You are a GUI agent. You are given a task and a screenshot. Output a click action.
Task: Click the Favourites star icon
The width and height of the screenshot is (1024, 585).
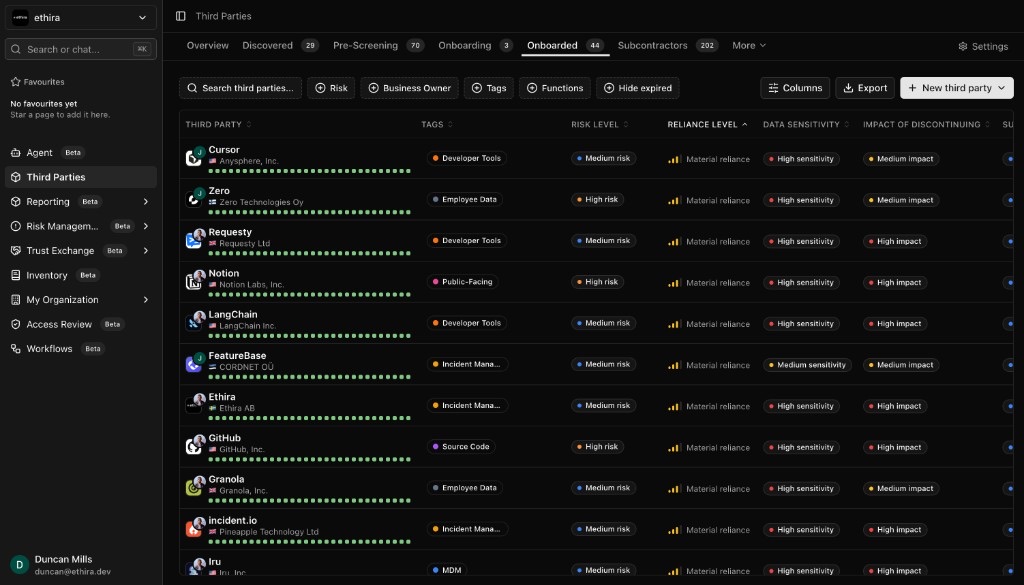[x=16, y=82]
